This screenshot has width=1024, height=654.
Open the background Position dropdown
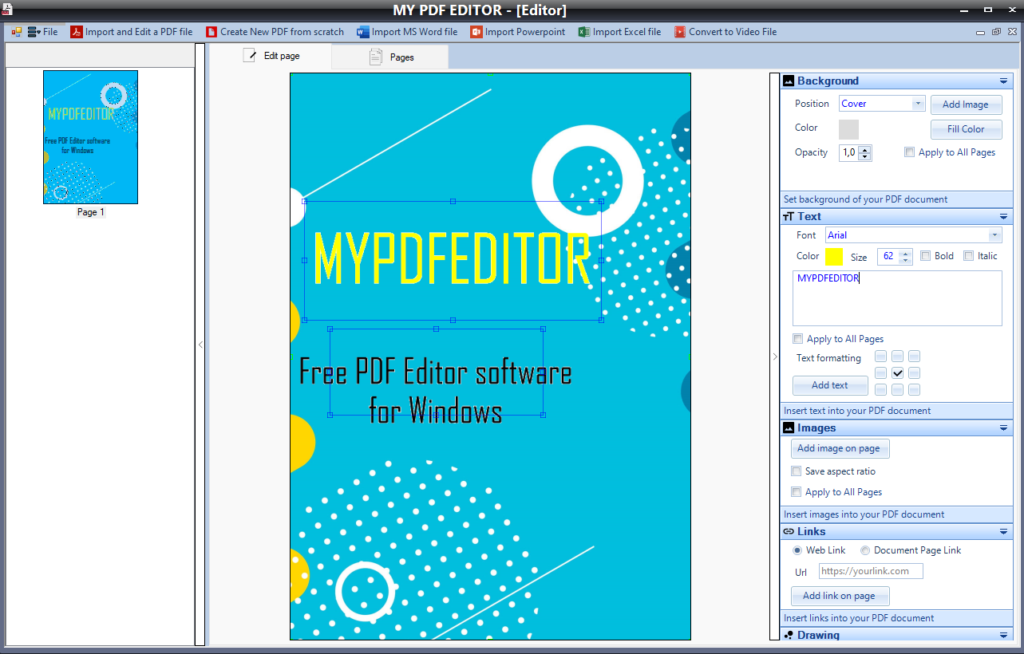(918, 104)
